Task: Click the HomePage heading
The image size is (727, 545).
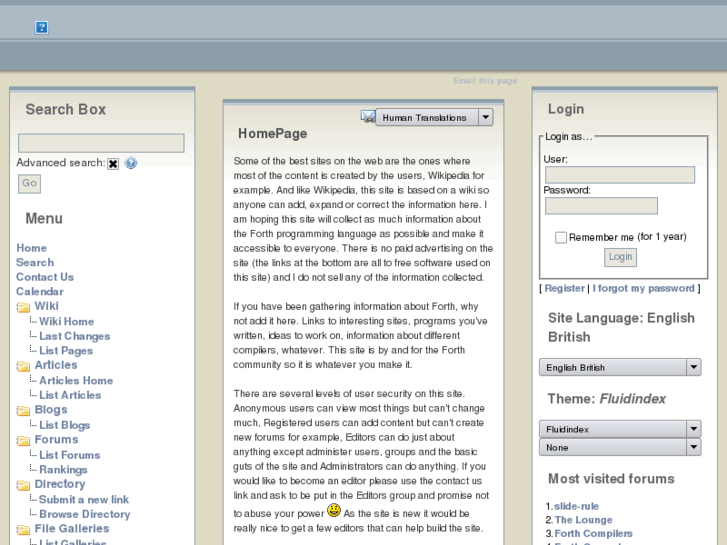Action: point(273,134)
